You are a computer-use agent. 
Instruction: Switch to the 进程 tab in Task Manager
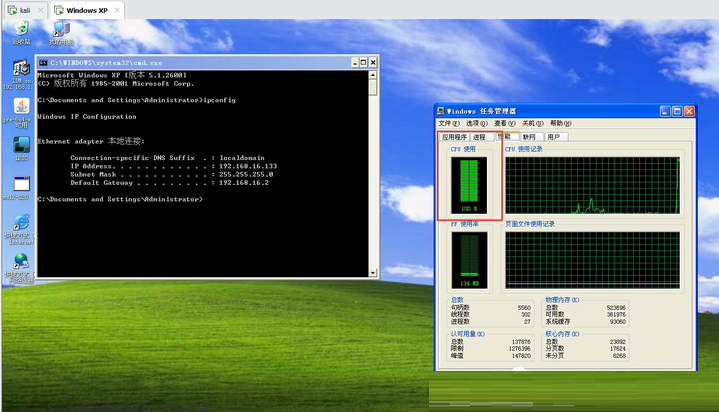(x=480, y=137)
